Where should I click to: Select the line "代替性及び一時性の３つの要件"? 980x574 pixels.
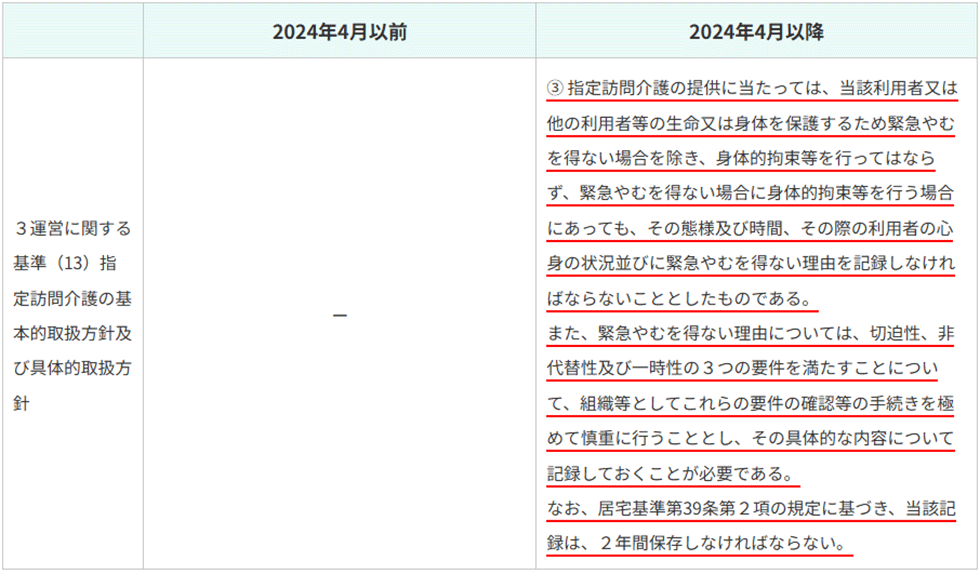(741, 368)
